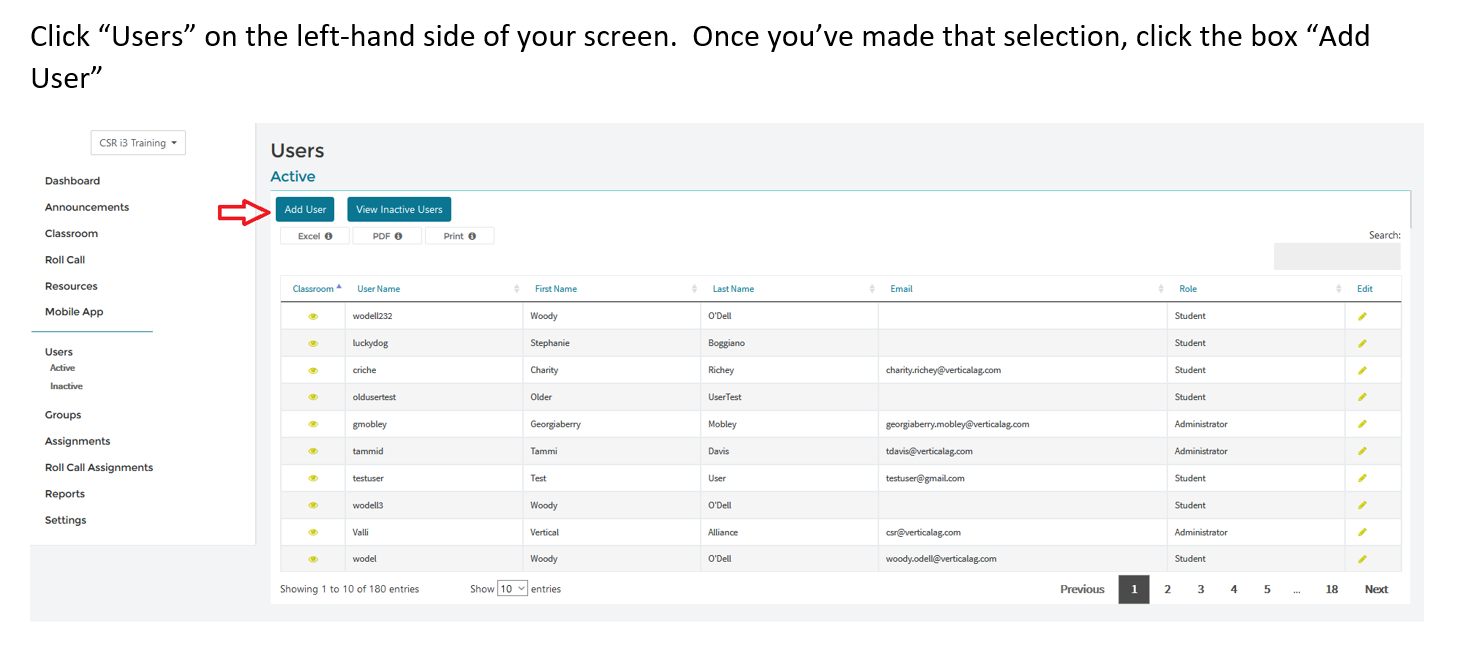Click the Add User button
Image resolution: width=1463 pixels, height=648 pixels.
point(305,210)
